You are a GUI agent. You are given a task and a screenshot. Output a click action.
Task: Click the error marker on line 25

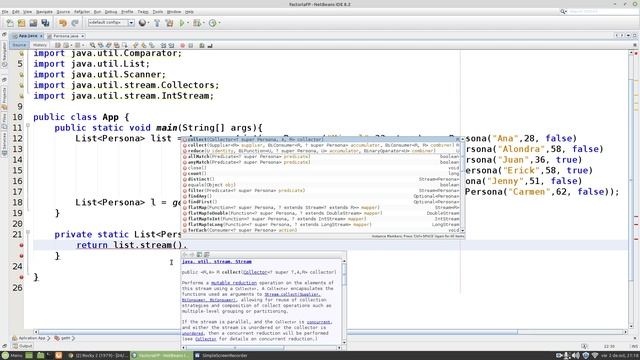[x=21, y=277]
